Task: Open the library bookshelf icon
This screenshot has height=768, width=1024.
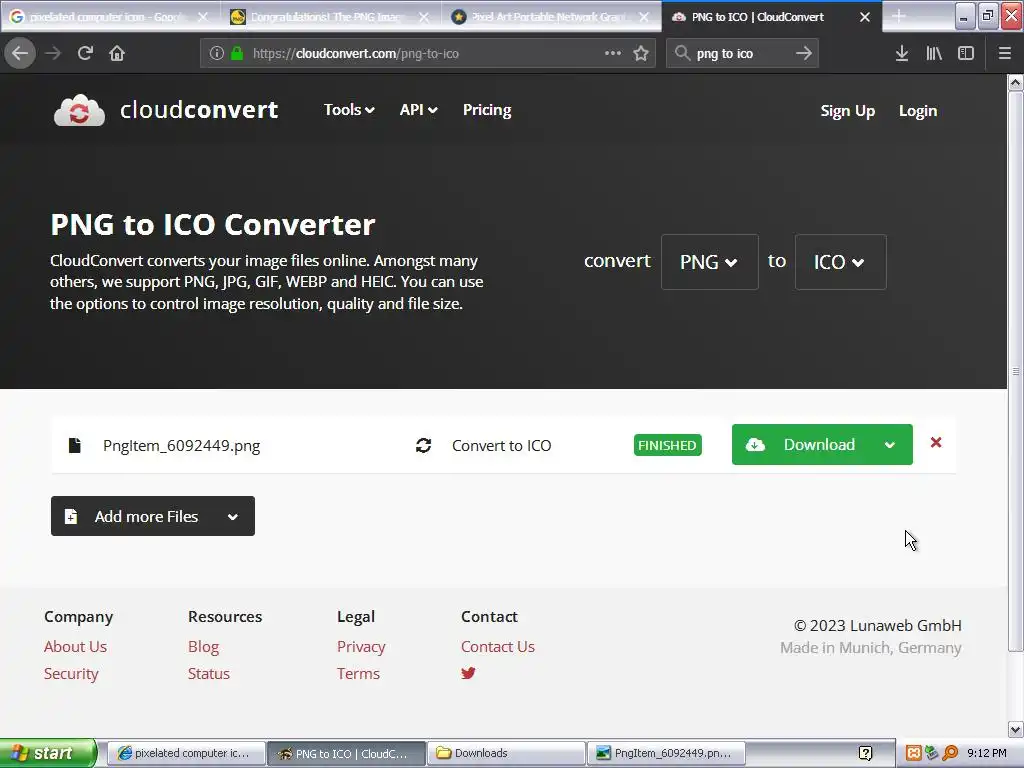Action: pyautogui.click(x=934, y=53)
